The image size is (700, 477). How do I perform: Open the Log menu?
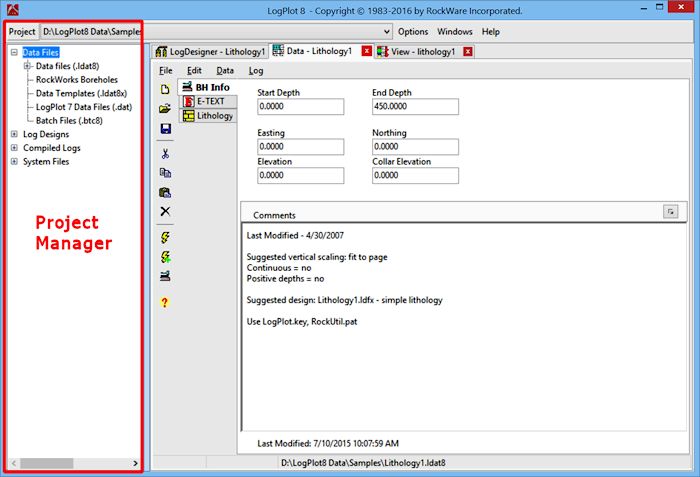pos(256,71)
